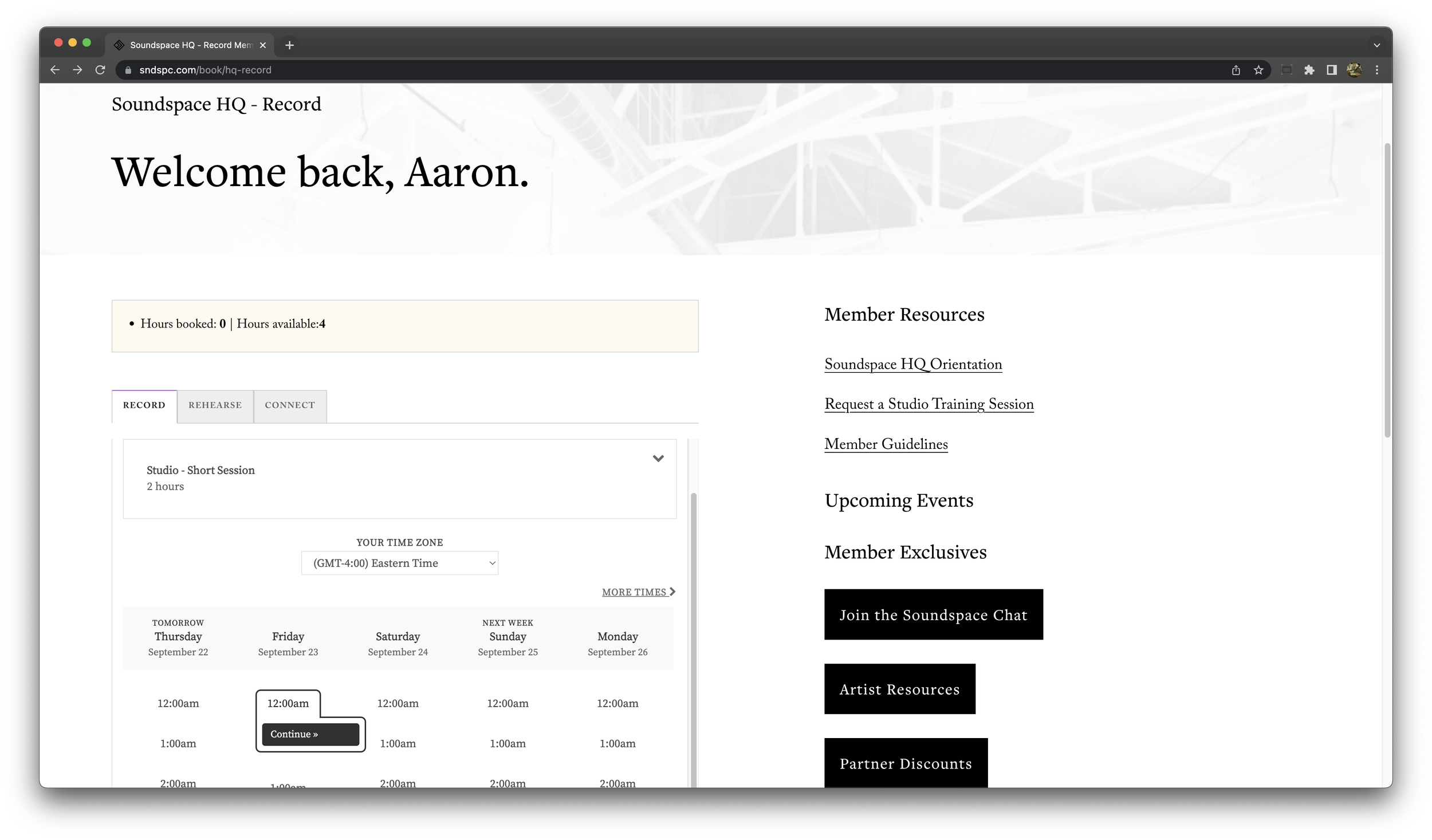Close the Soundspace HQ browser tab
The image size is (1432, 840).
pos(263,45)
